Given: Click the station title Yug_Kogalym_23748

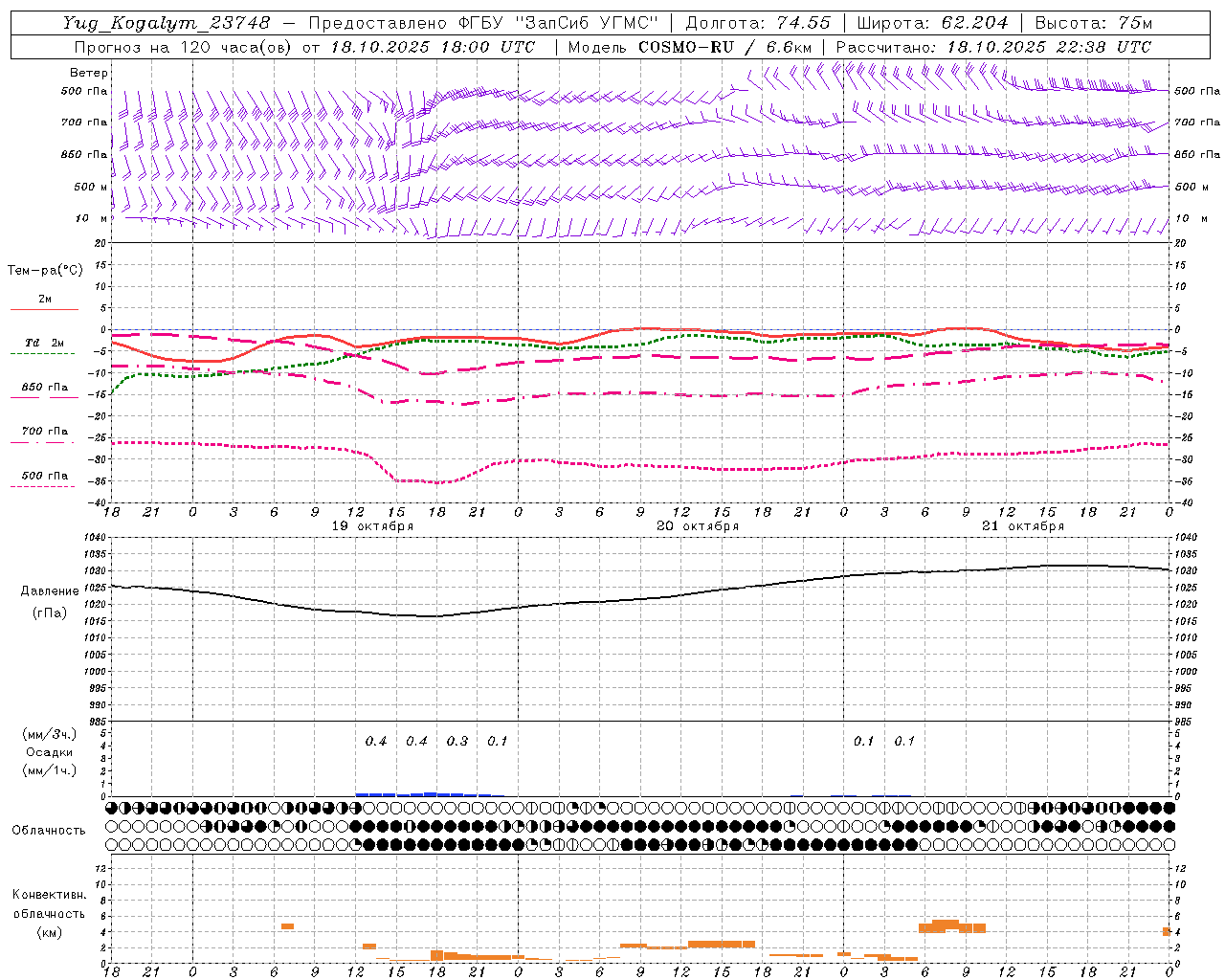Looking at the screenshot, I should click(167, 23).
